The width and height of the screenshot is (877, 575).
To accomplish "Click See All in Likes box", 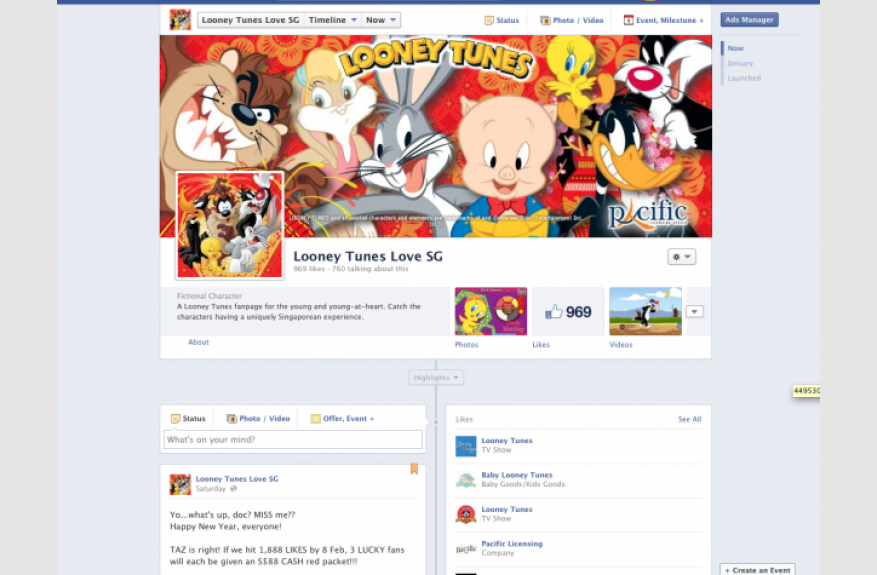I will (689, 419).
